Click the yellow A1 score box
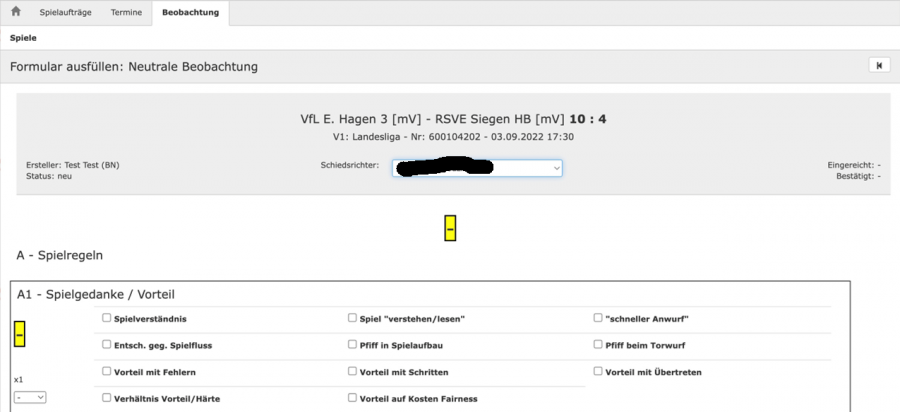 (x=19, y=334)
